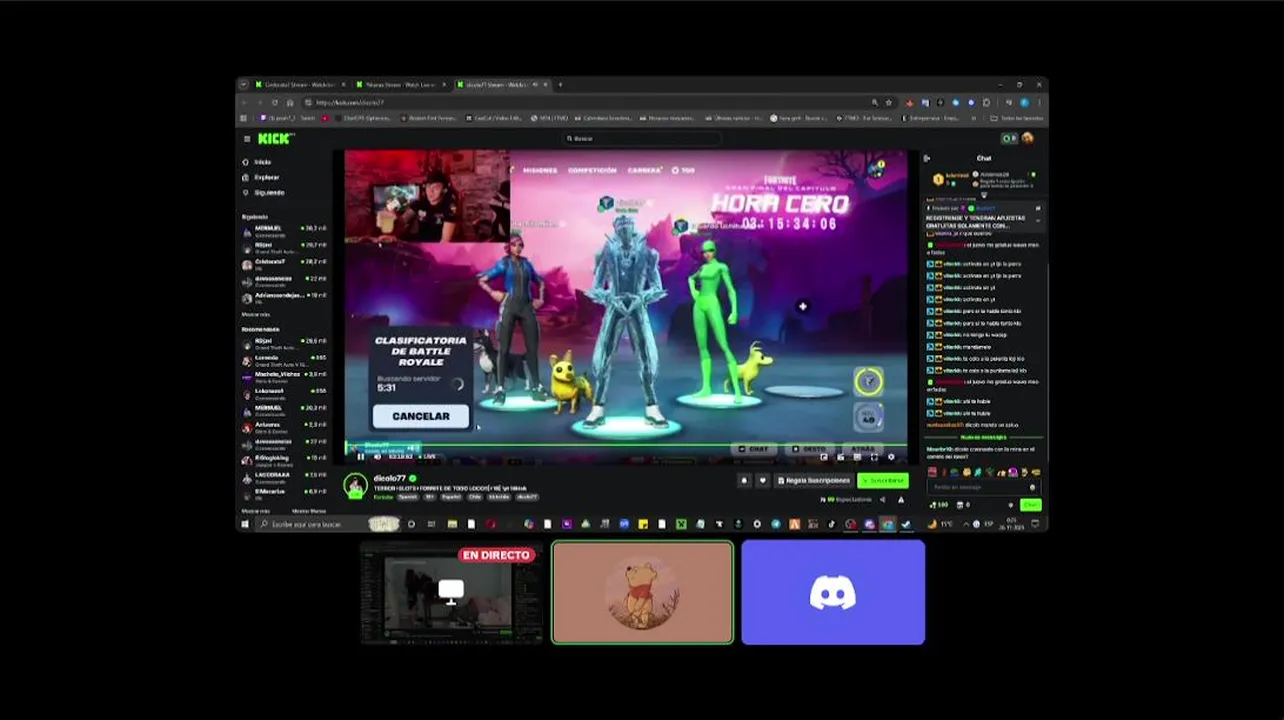Select the first emote in the chat emote row
This screenshot has width=1284, height=720.
pyautogui.click(x=932, y=472)
